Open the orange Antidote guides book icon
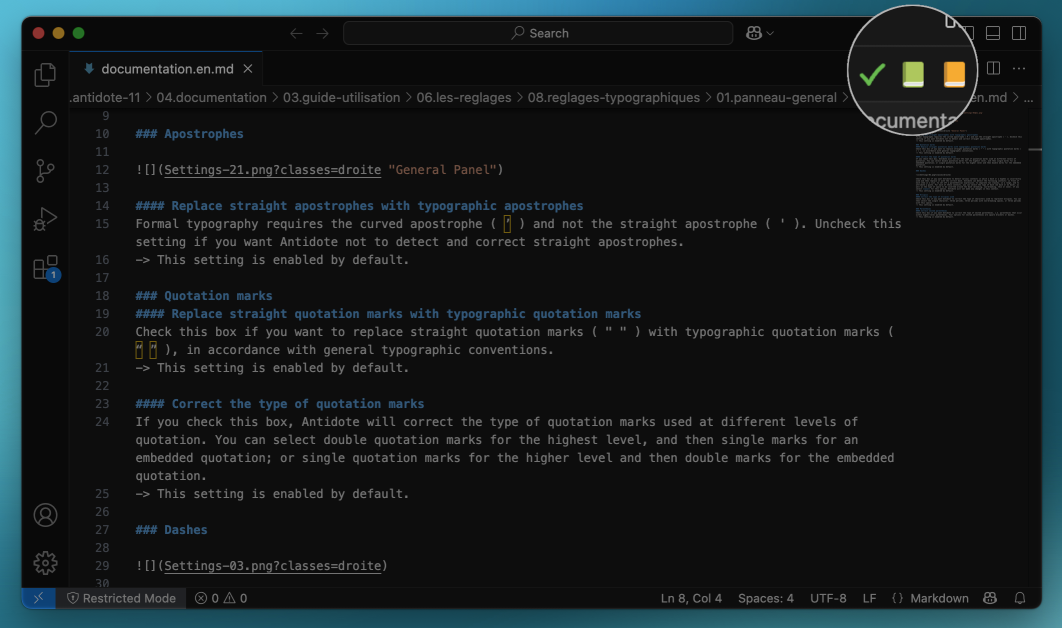This screenshot has height=628, width=1062. [954, 75]
